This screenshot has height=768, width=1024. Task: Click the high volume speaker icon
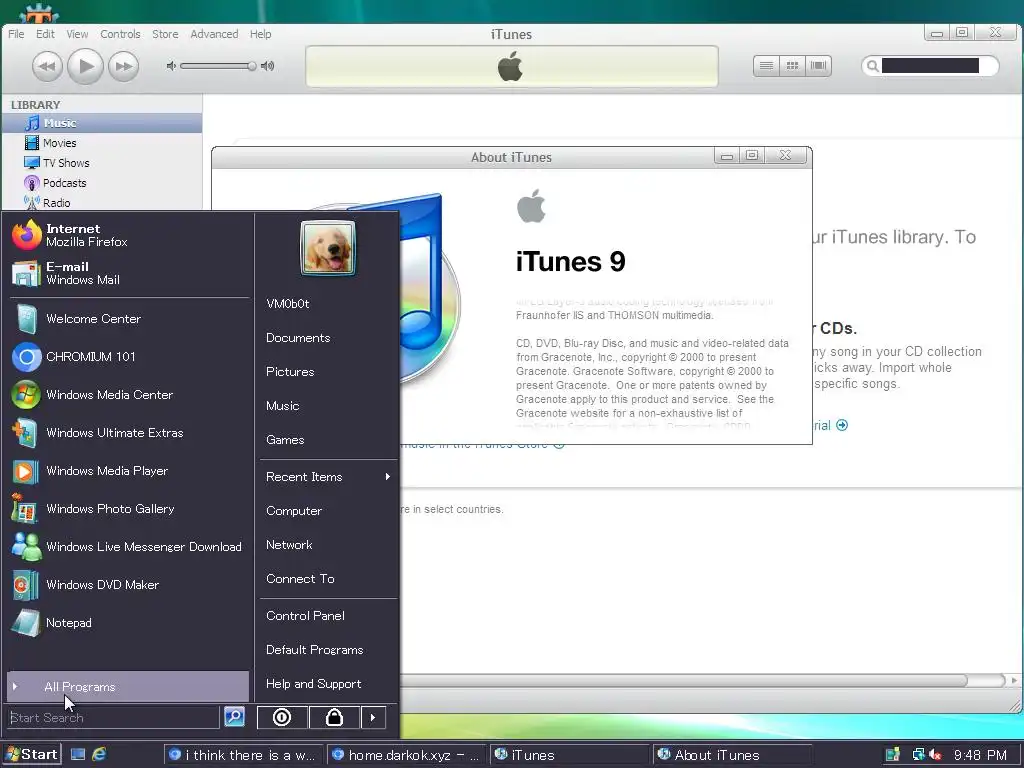click(267, 66)
